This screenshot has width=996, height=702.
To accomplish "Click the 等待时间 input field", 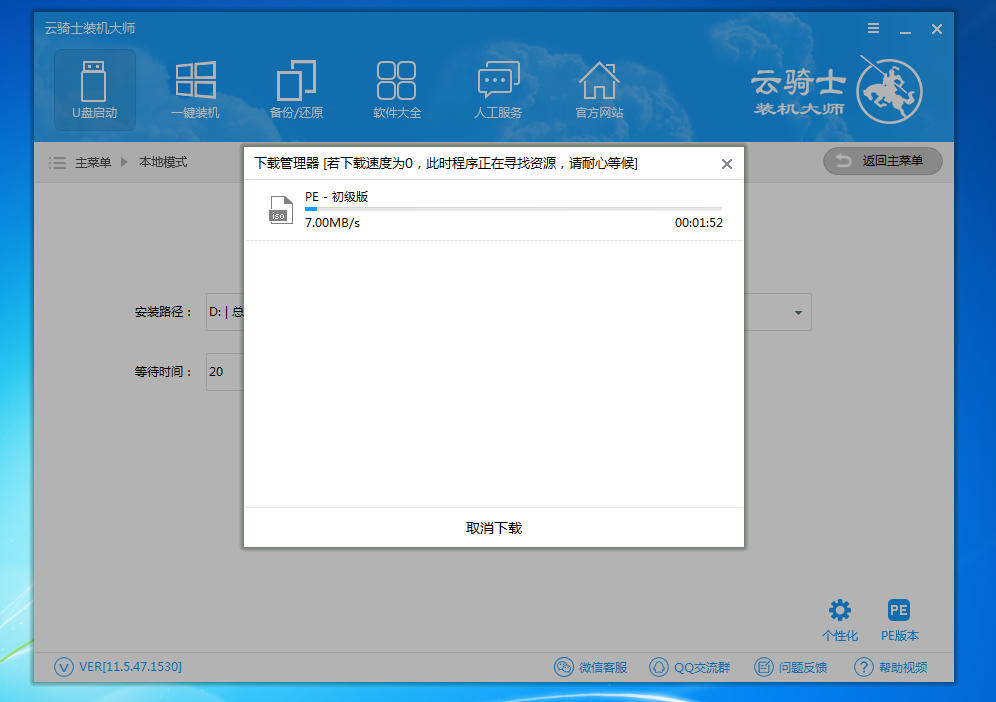I will (225, 372).
